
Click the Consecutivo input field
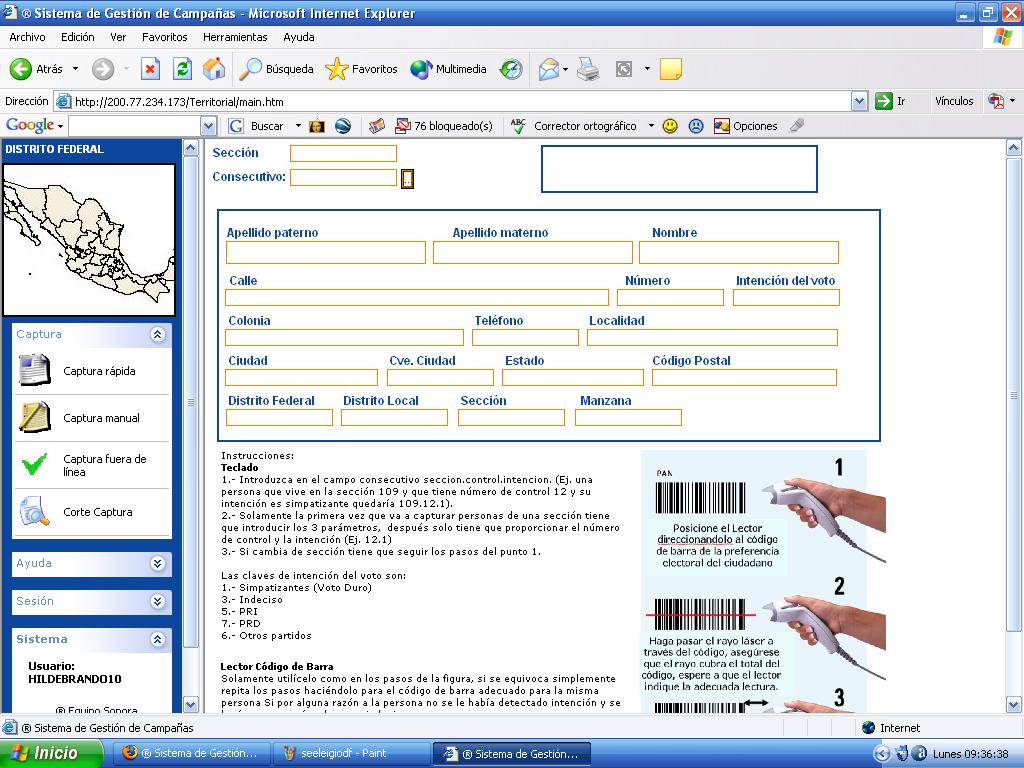coord(344,178)
